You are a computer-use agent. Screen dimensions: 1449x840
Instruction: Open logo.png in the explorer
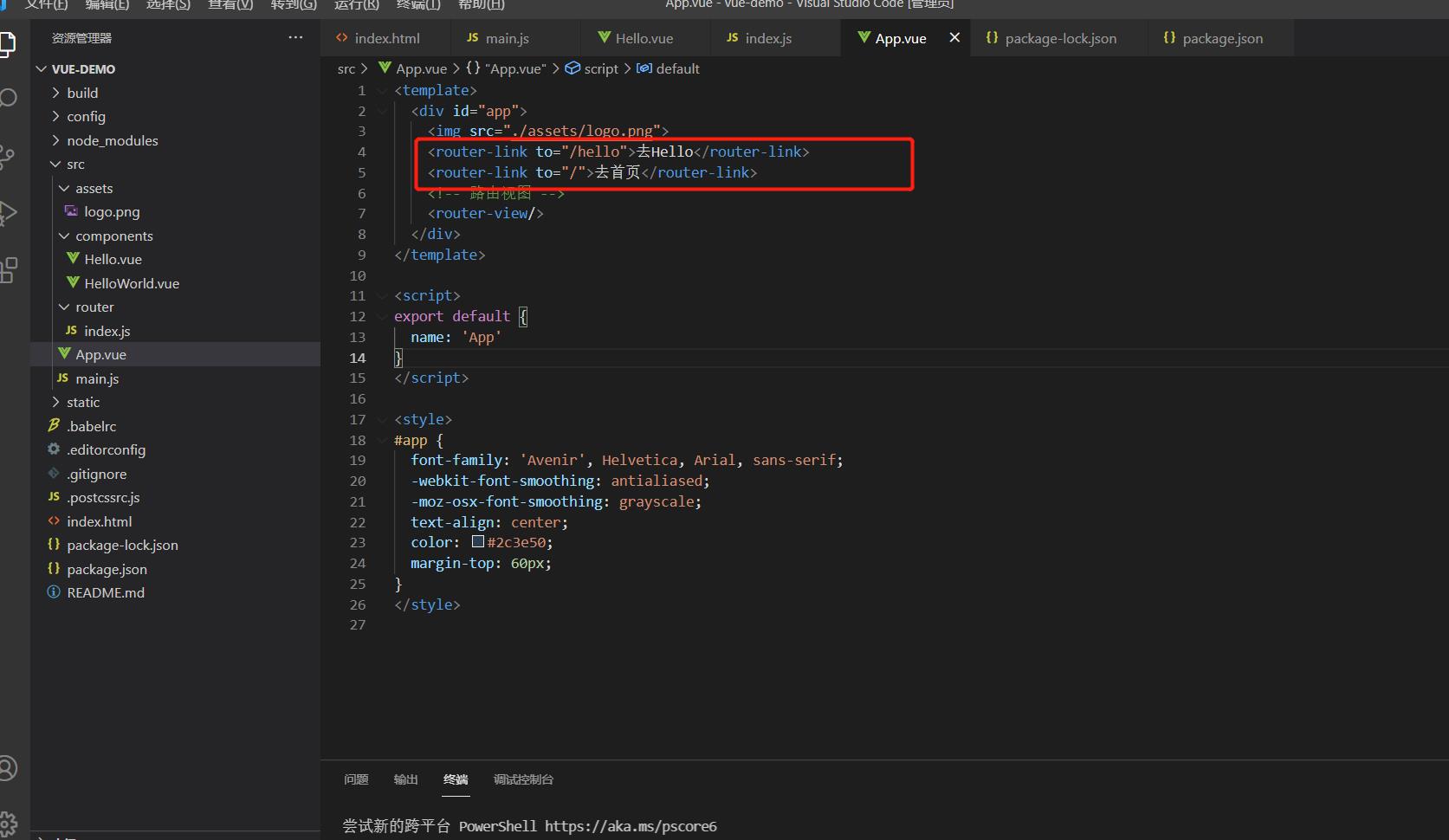click(112, 211)
